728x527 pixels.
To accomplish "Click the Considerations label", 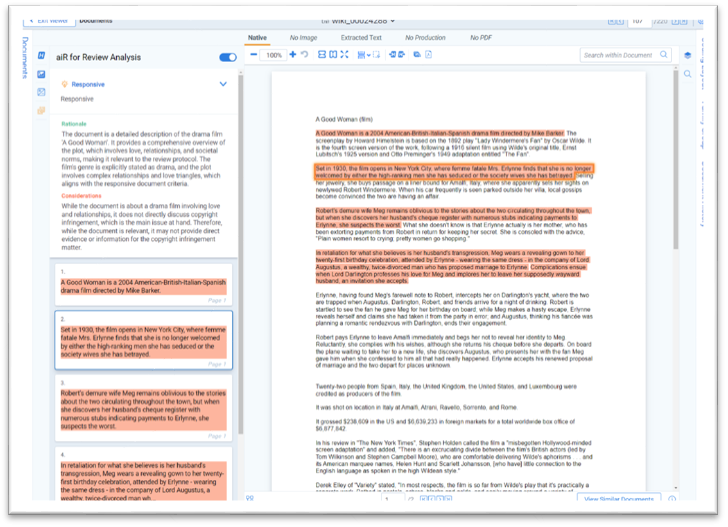I will pos(81,196).
